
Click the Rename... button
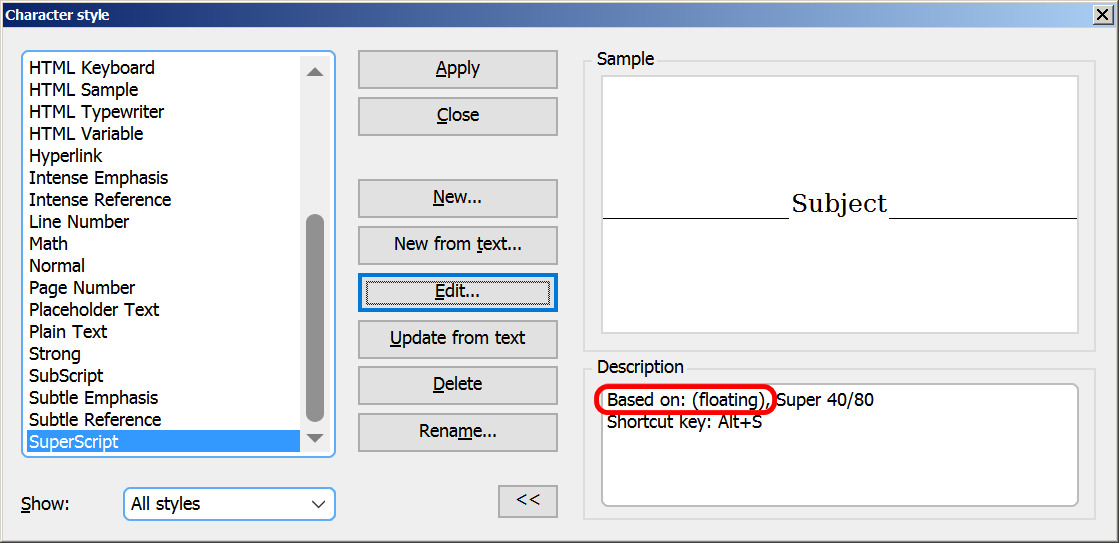457,432
